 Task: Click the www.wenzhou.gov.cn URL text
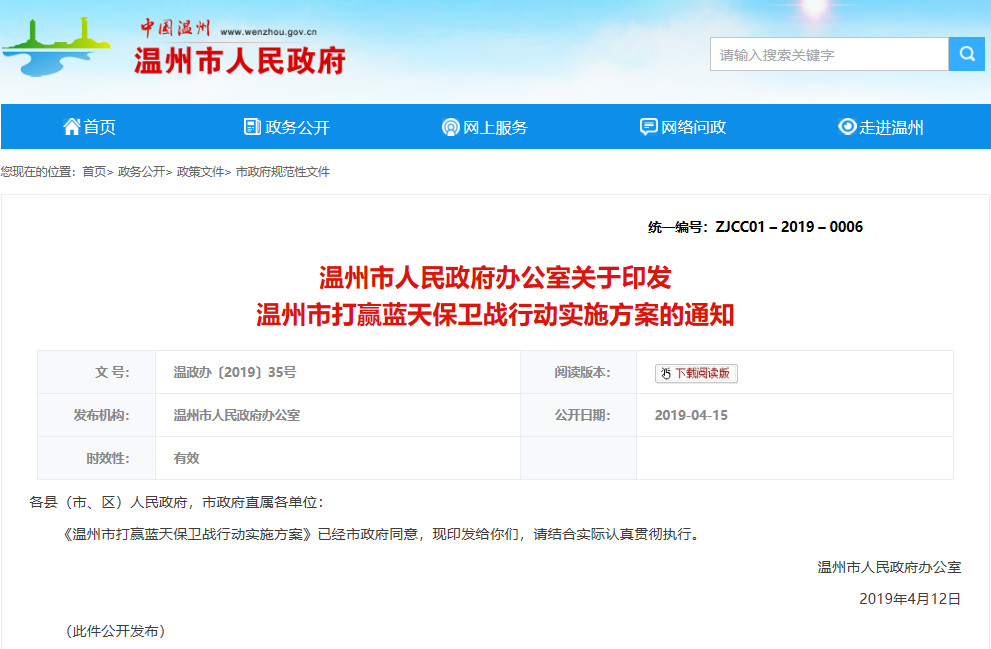(269, 32)
